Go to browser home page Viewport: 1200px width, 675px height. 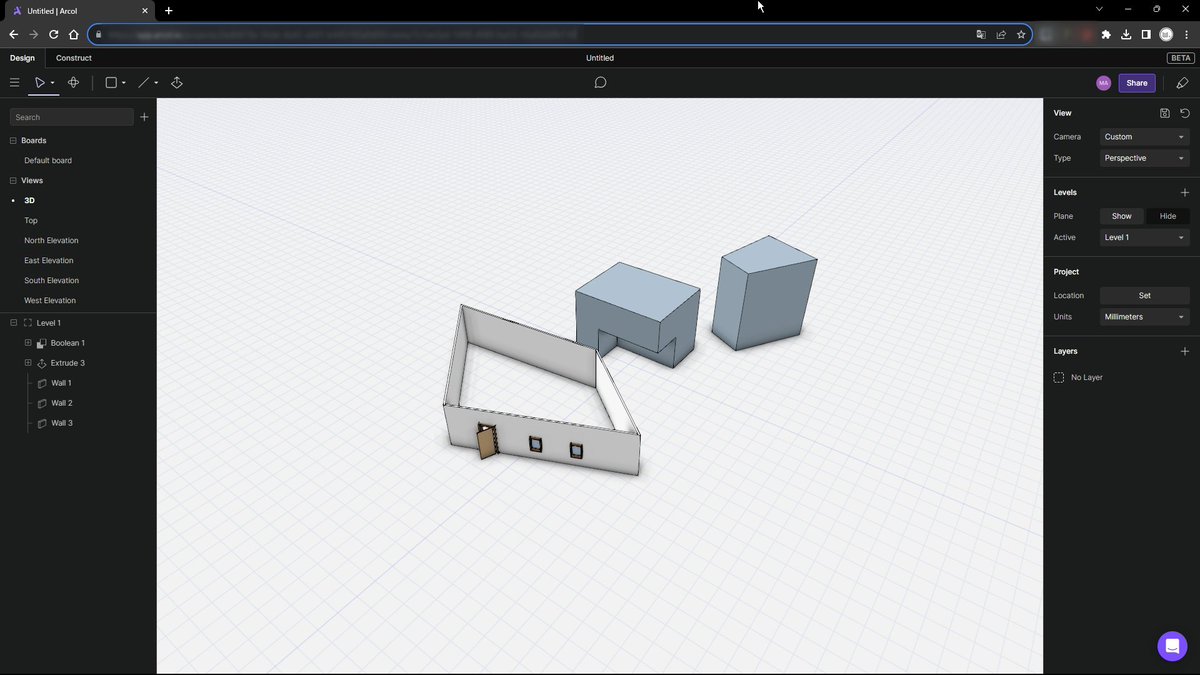click(73, 34)
